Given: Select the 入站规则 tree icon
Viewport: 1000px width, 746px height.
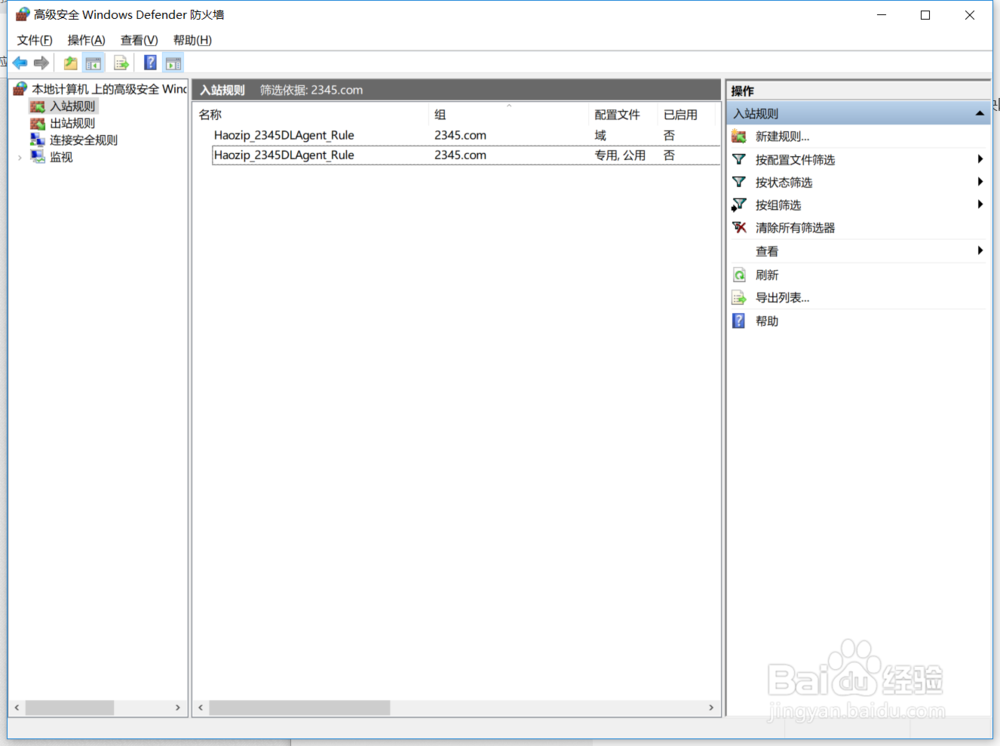Looking at the screenshot, I should [38, 106].
